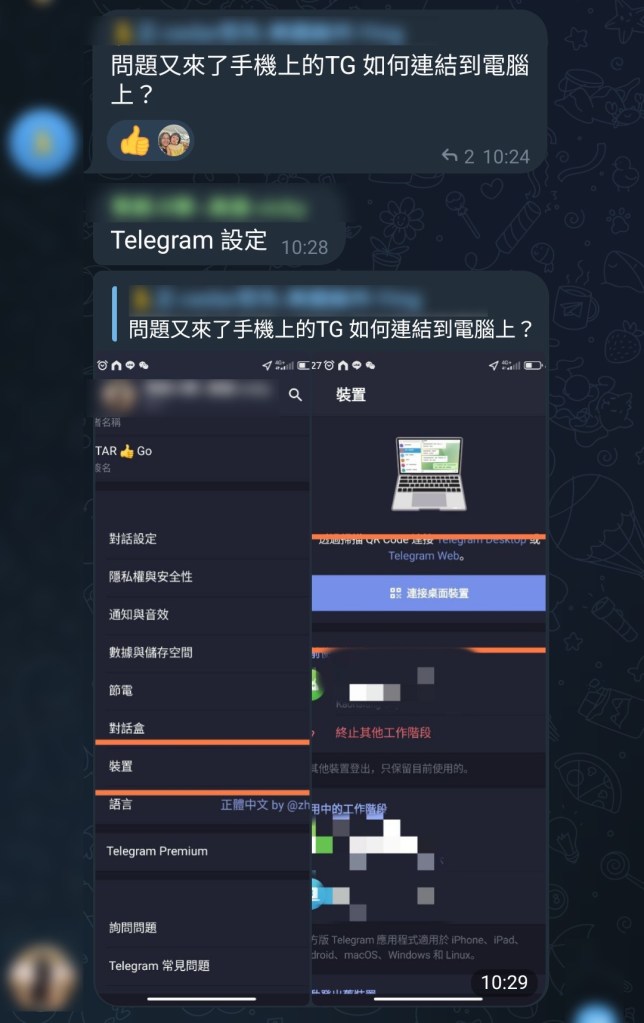
Task: Open the Telegram Web link
Action: [425, 556]
